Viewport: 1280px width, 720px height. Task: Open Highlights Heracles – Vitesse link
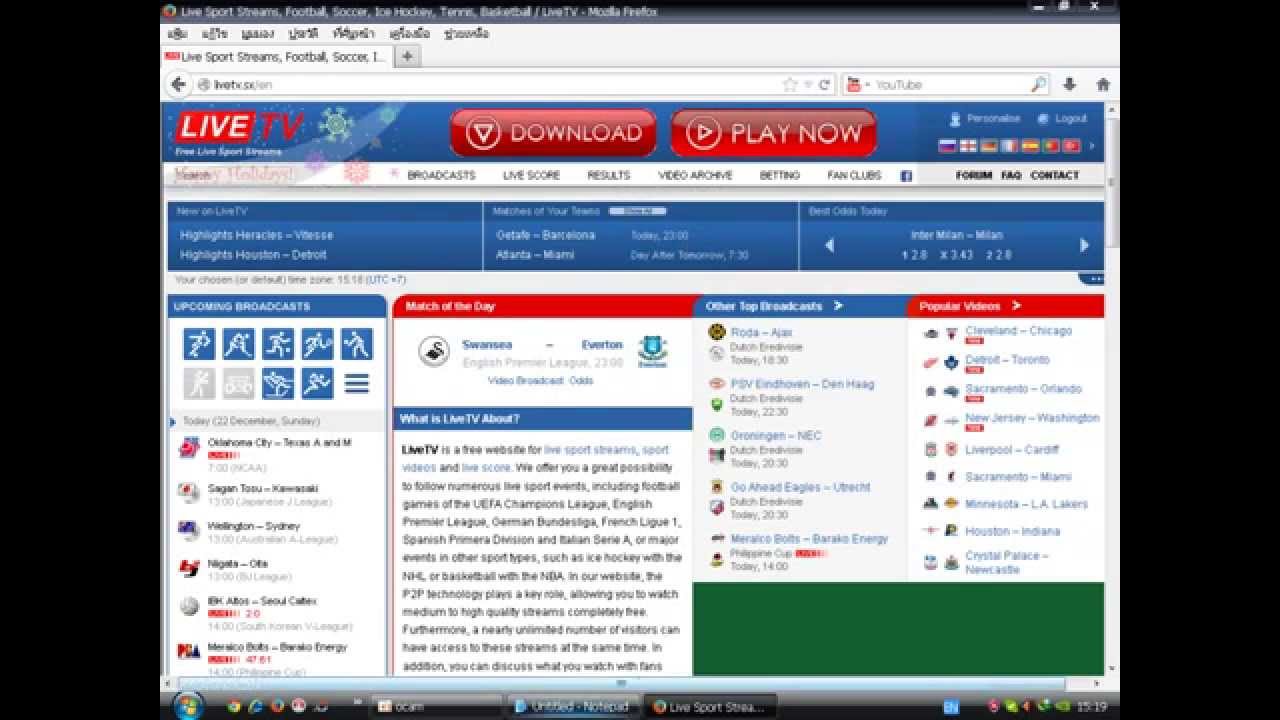[256, 235]
